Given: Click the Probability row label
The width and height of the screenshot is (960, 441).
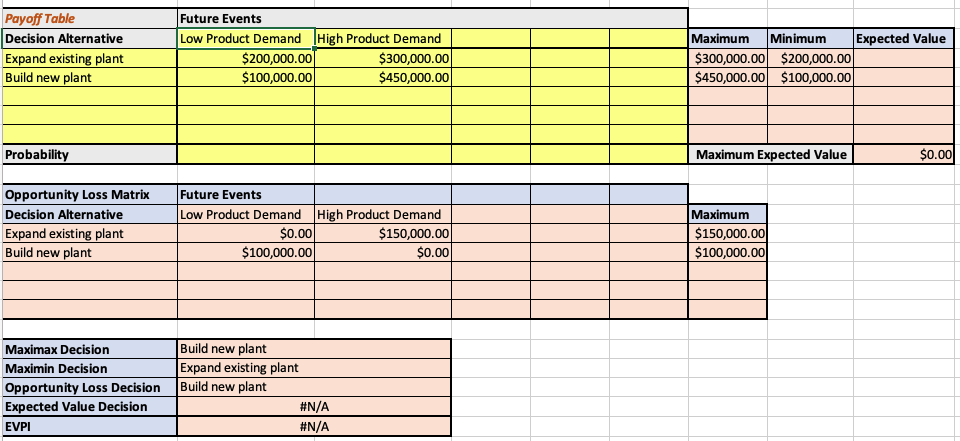Looking at the screenshot, I should point(90,154).
